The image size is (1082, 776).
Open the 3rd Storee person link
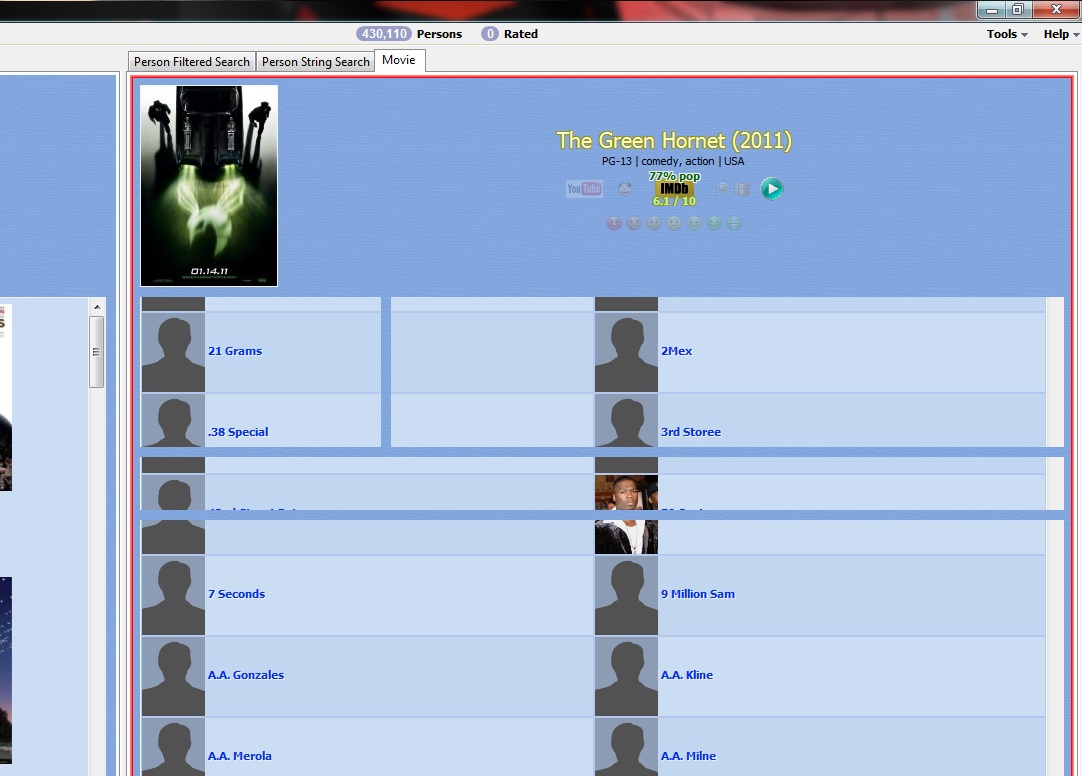point(691,432)
